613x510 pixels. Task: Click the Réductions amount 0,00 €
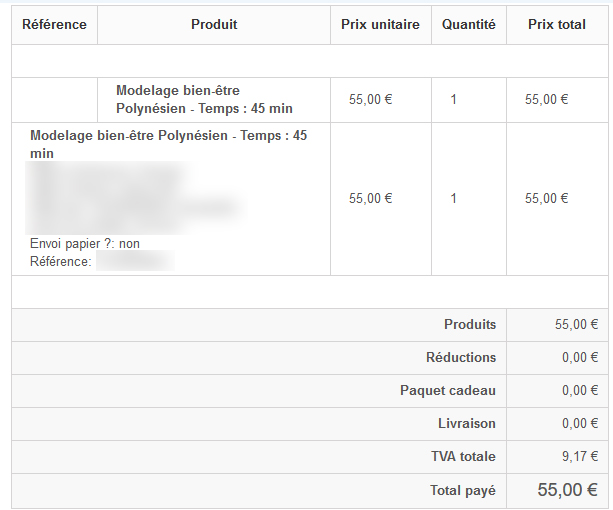[579, 357]
